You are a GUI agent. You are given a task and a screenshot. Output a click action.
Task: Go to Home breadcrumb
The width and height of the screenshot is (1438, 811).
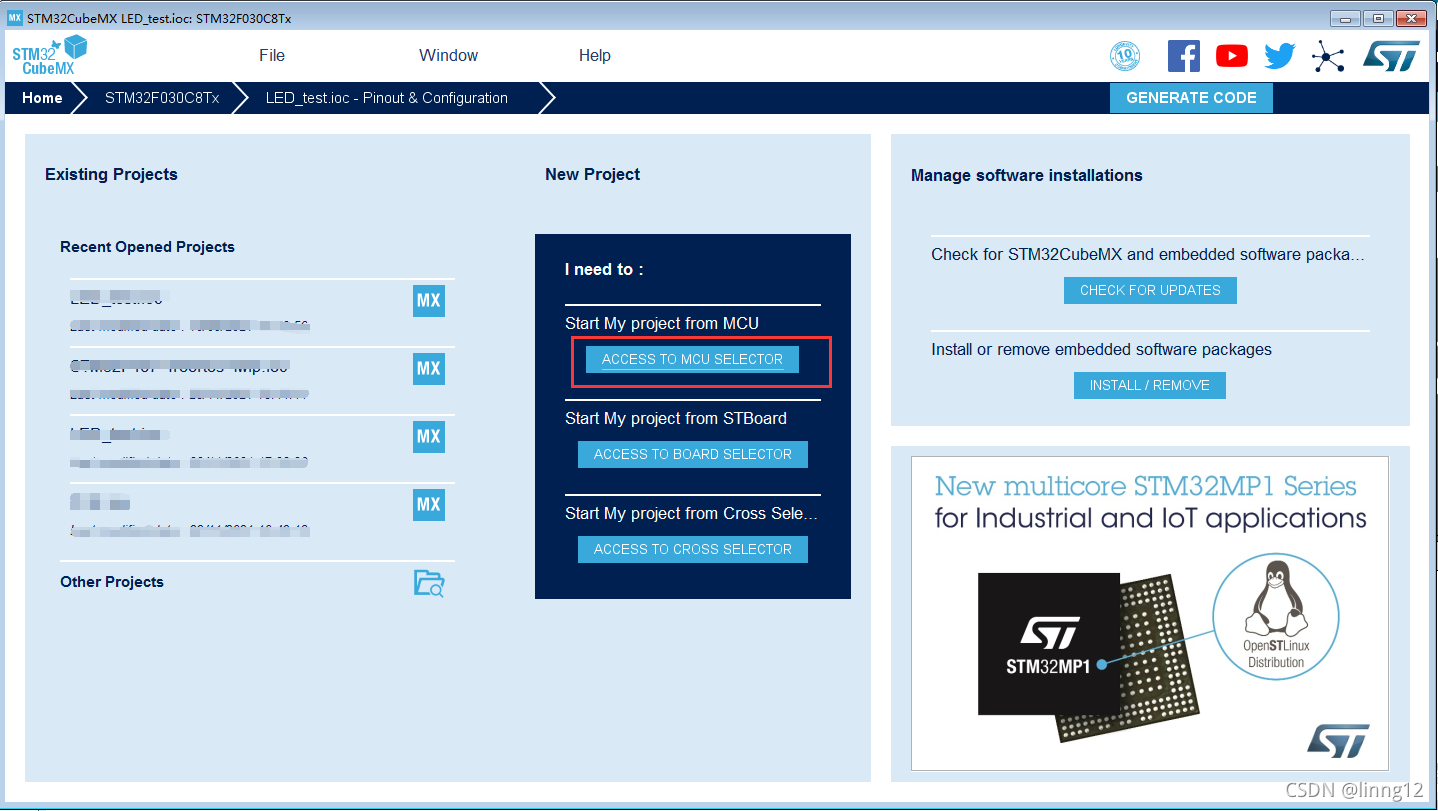(42, 98)
